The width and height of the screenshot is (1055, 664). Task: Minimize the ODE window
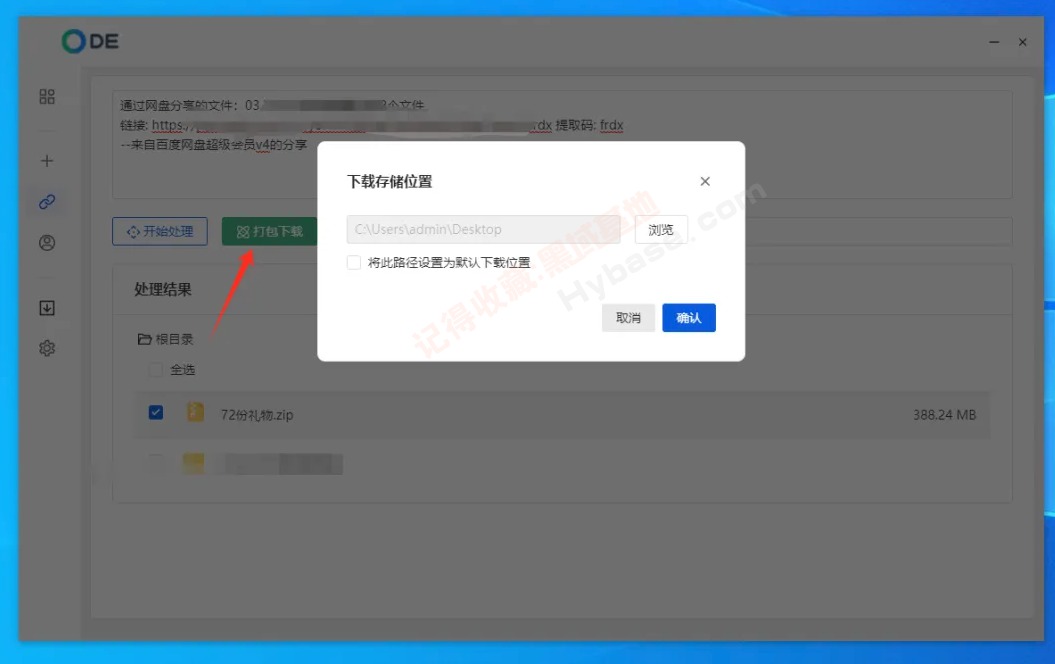pyautogui.click(x=994, y=42)
